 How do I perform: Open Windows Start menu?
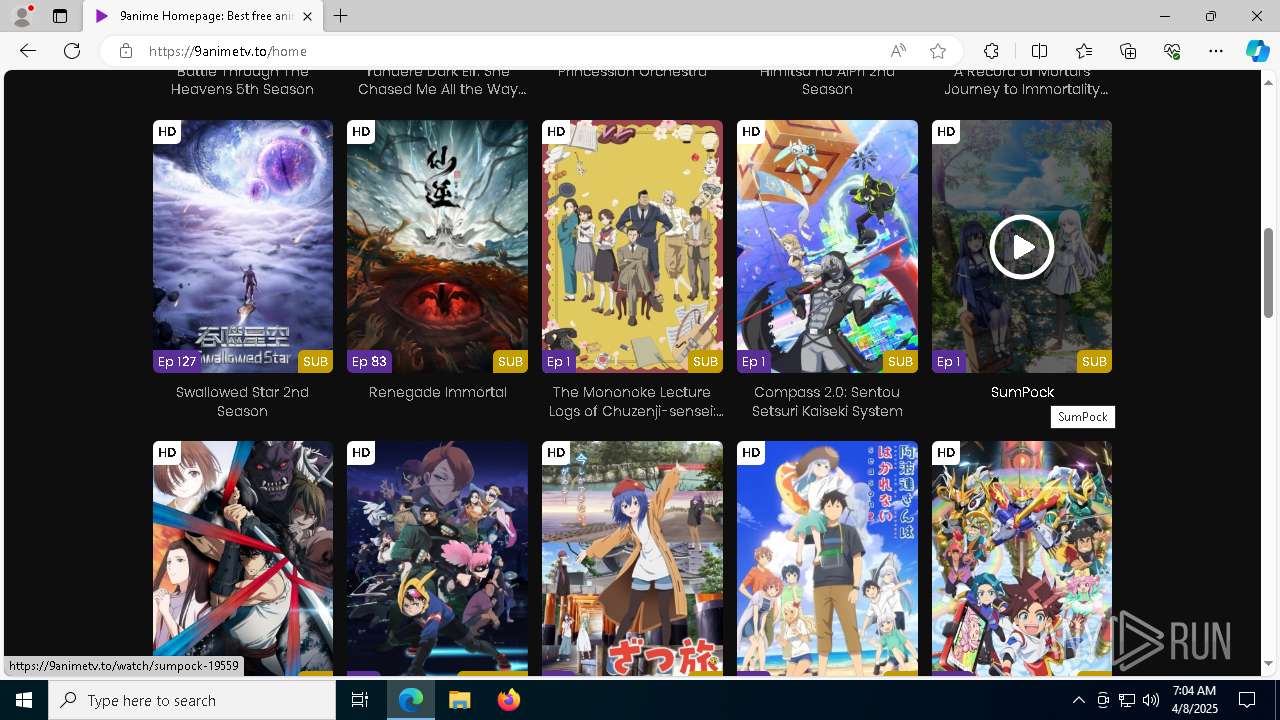[24, 700]
